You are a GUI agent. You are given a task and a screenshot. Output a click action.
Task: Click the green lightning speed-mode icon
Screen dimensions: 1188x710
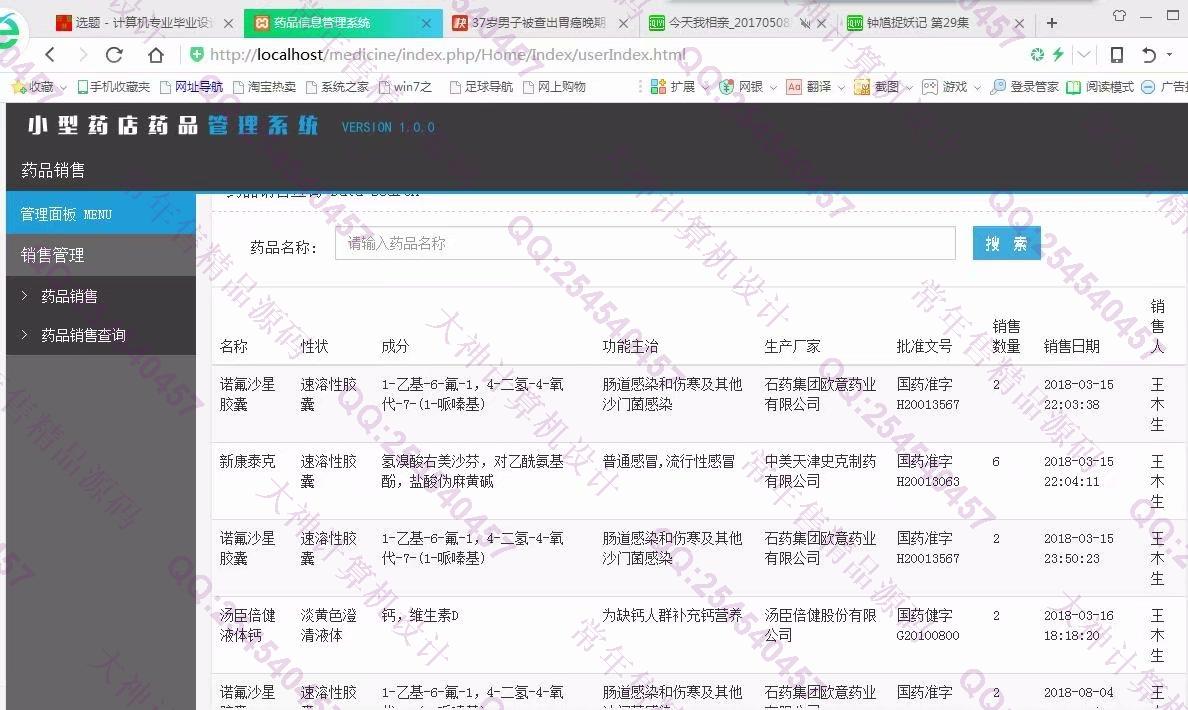pos(1058,54)
